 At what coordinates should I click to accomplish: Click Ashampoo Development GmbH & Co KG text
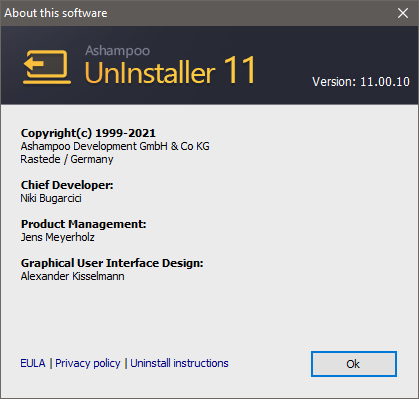click(115, 146)
